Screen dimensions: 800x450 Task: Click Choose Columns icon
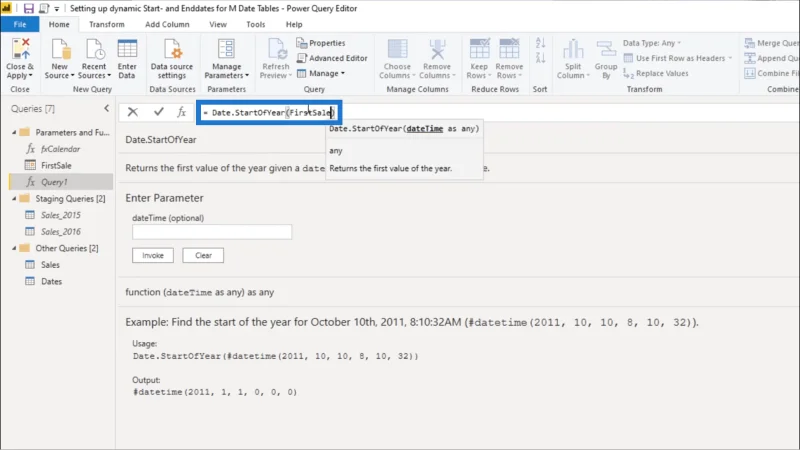397,49
